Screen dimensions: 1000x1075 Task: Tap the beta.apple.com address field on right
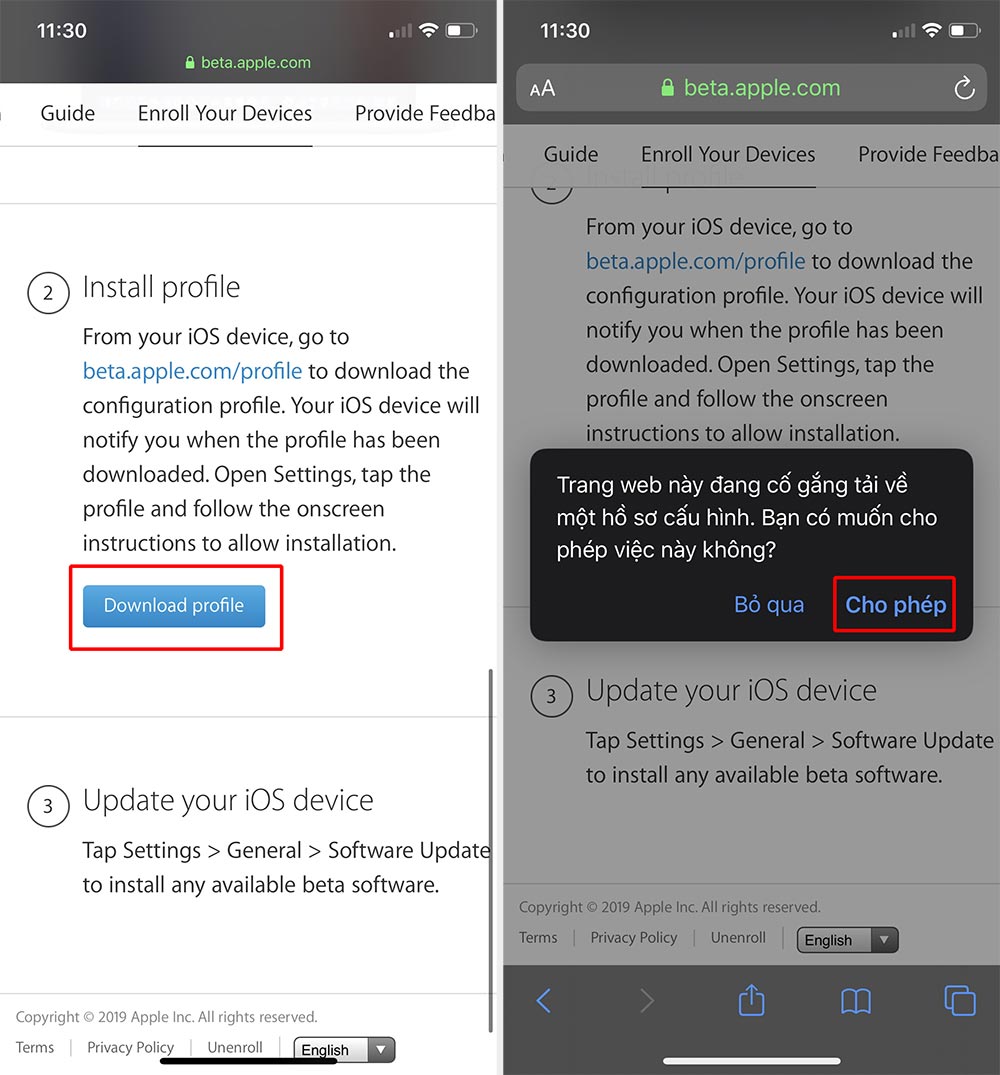(751, 88)
